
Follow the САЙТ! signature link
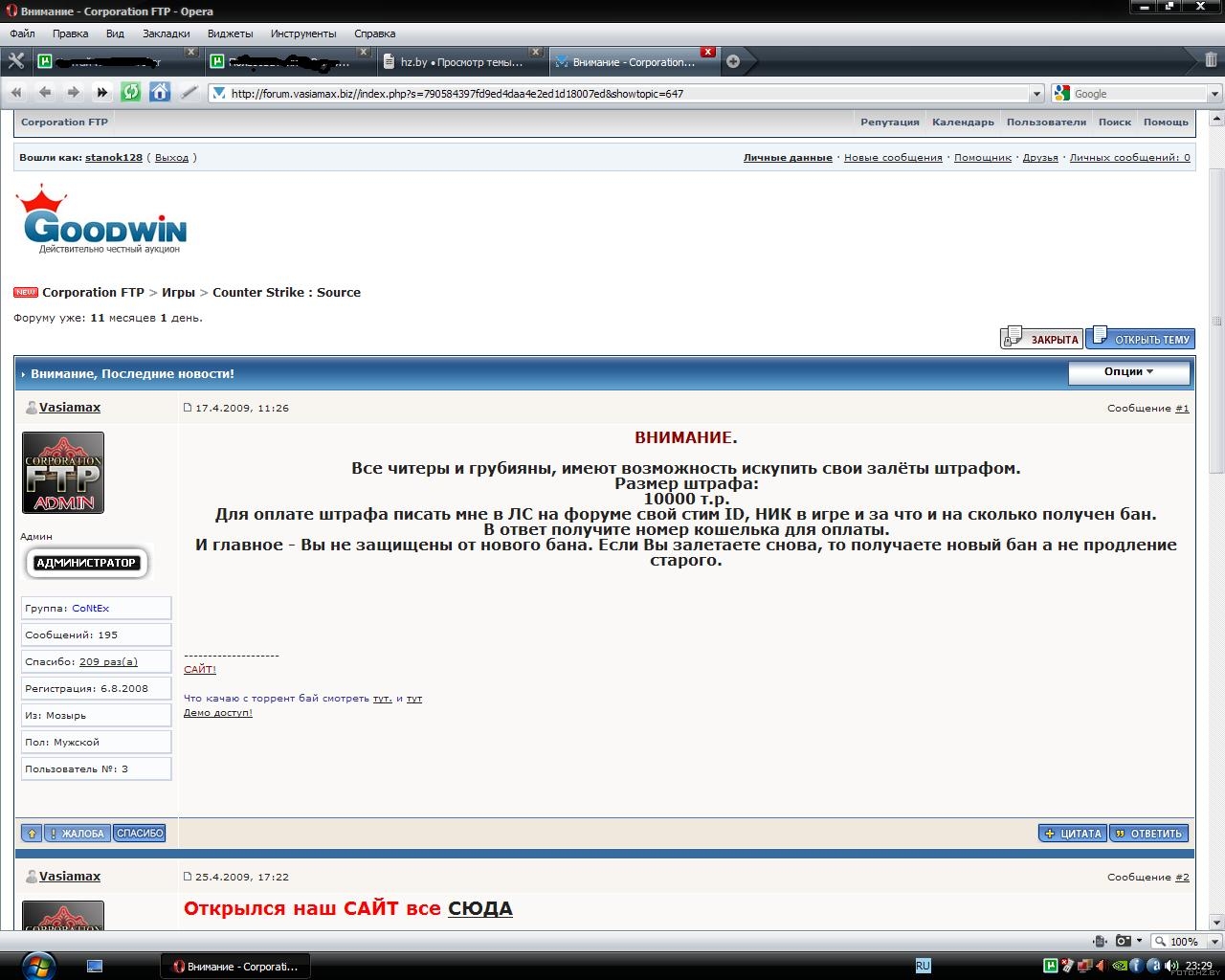pyautogui.click(x=200, y=670)
